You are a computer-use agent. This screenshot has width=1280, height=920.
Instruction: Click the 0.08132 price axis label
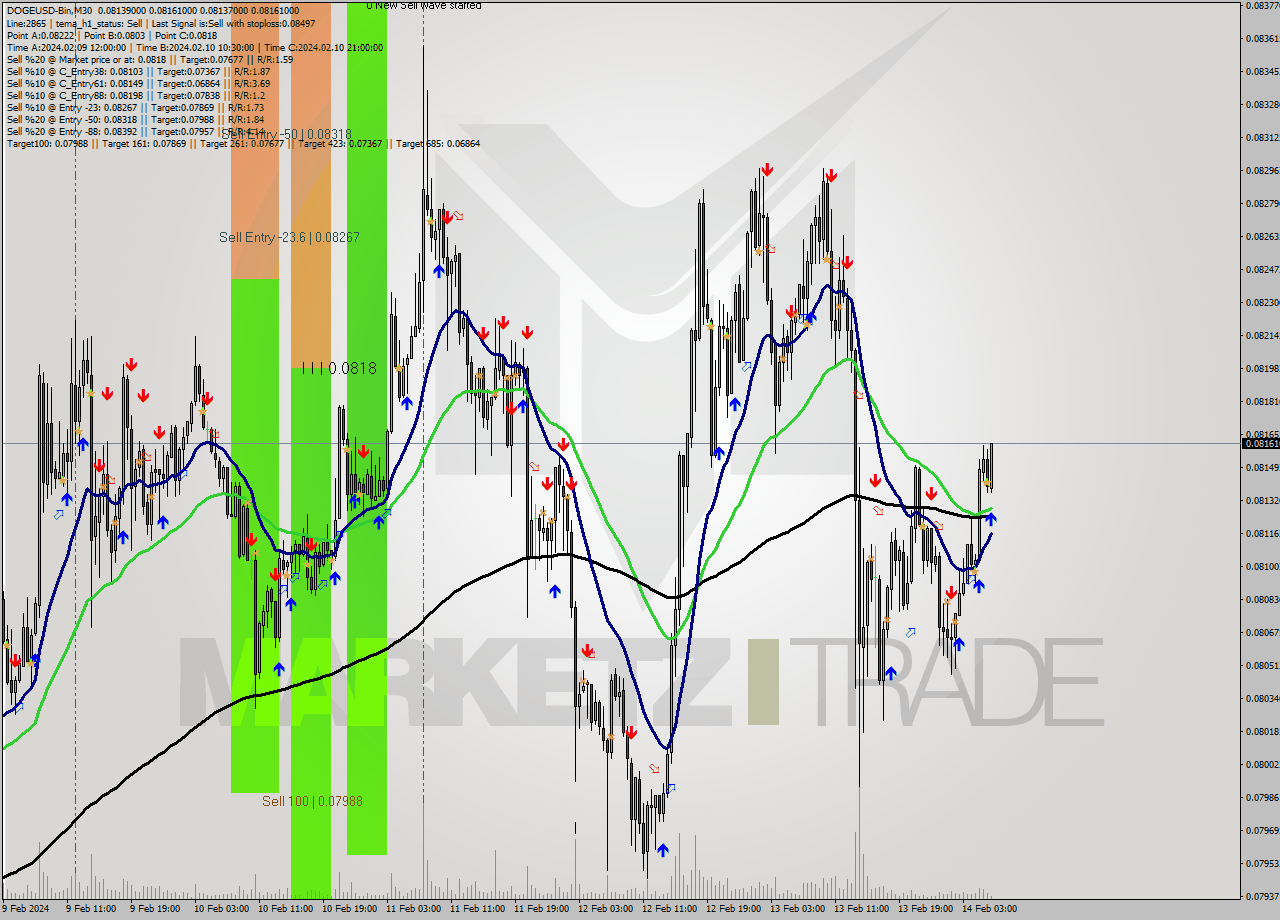pos(1264,500)
